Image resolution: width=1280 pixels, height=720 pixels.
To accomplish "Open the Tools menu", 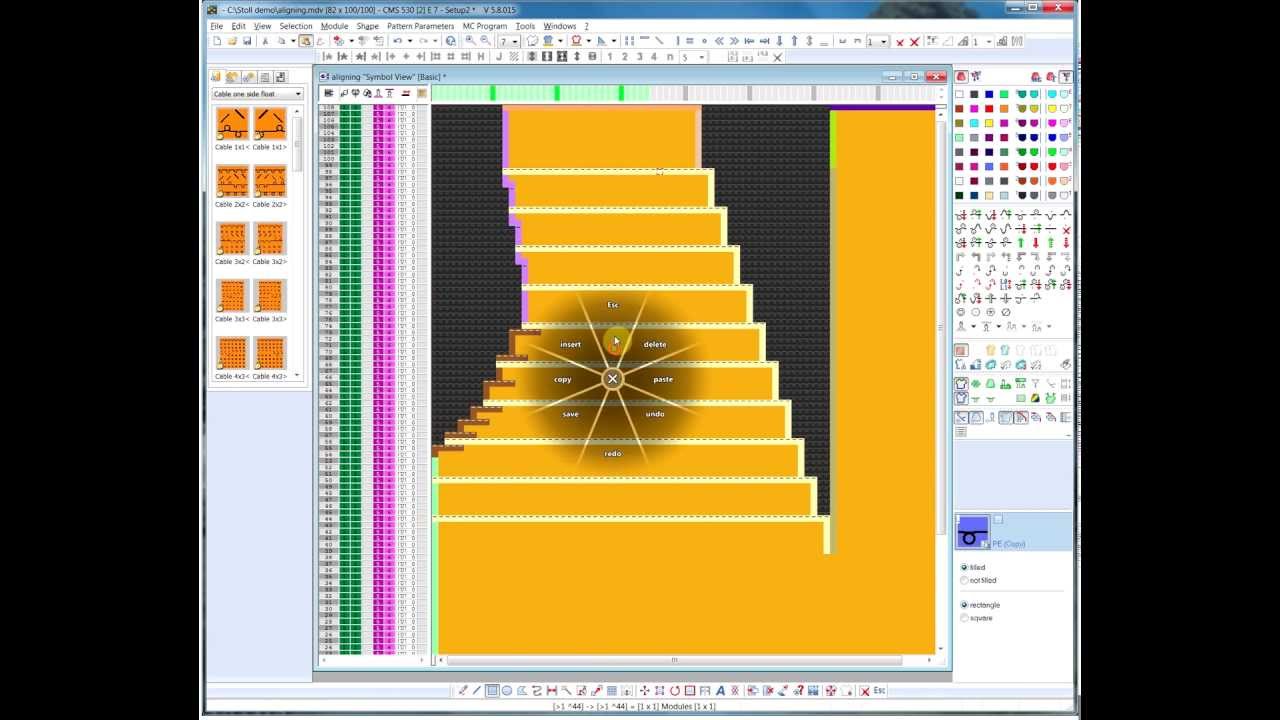I will point(525,26).
